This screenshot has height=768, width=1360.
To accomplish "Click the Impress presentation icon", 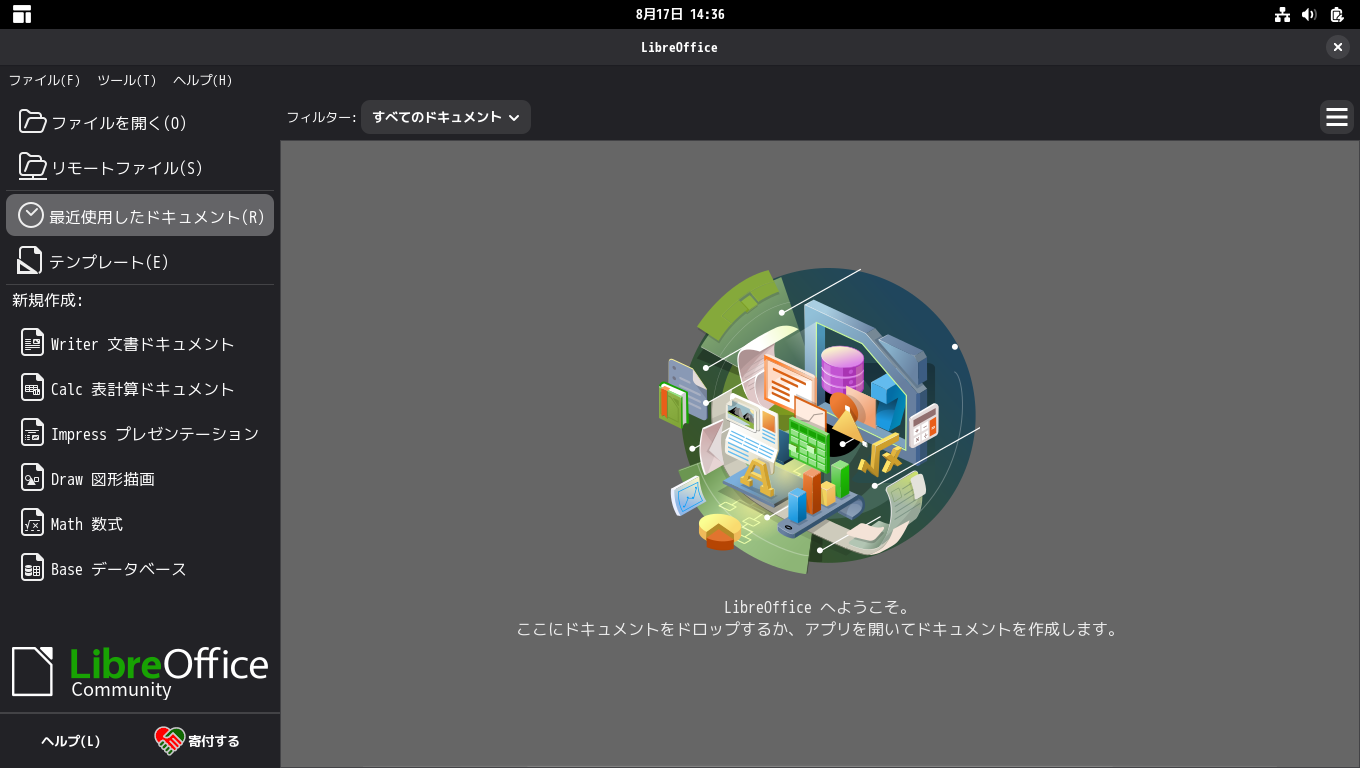I will [33, 433].
